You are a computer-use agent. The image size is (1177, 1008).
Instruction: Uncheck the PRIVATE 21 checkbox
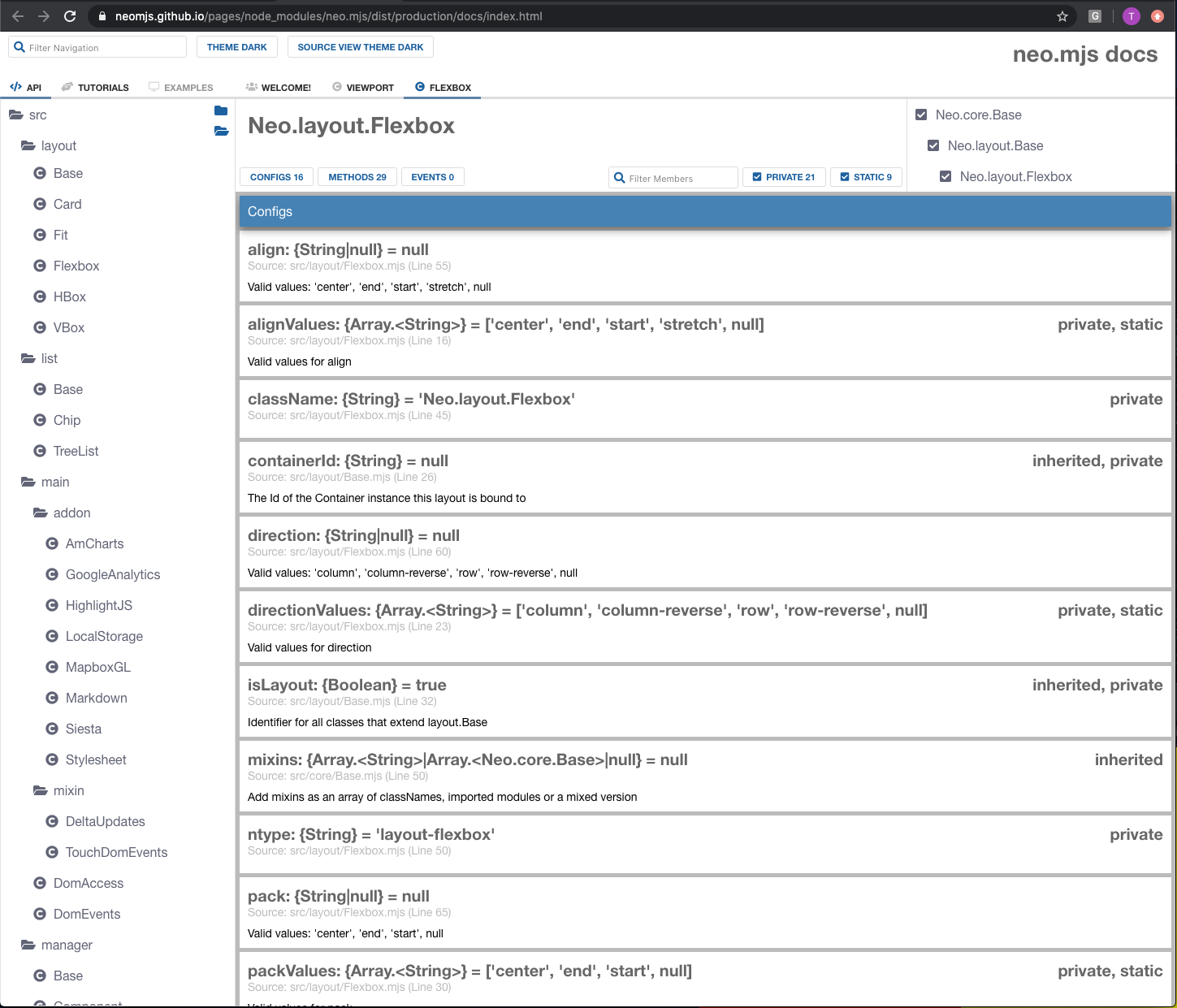coord(757,176)
